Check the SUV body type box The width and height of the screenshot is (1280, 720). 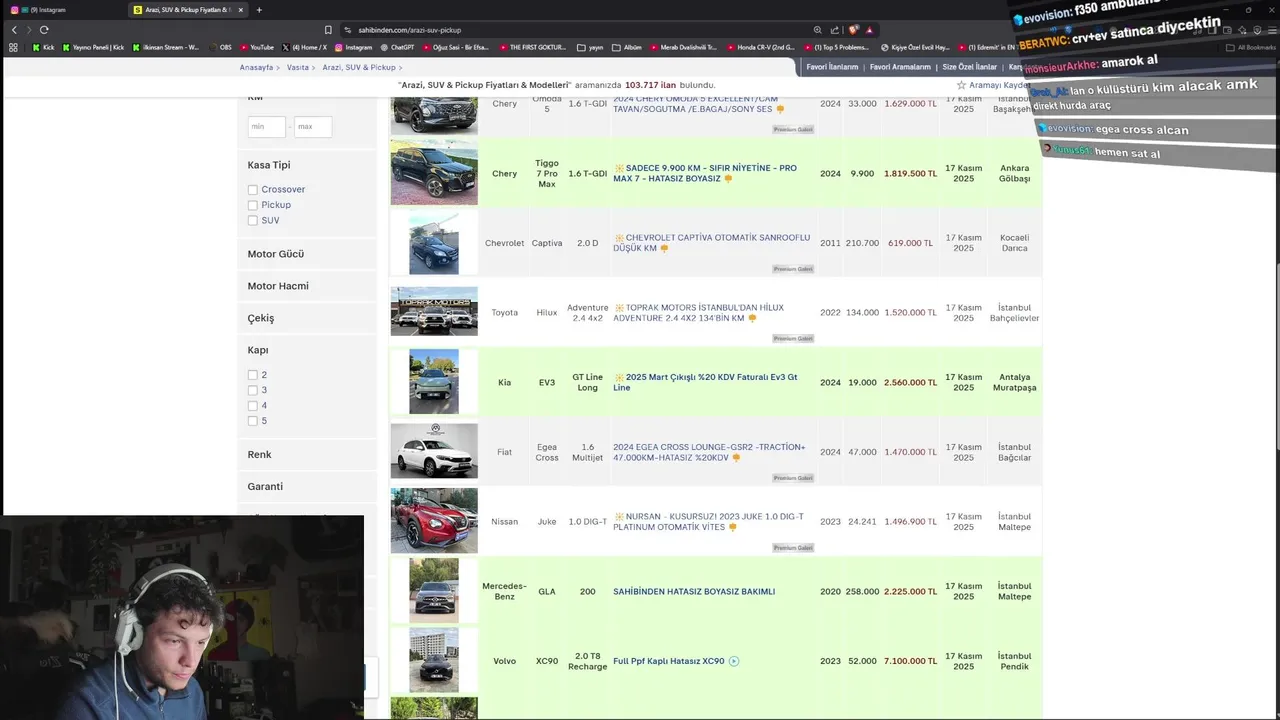pos(253,221)
